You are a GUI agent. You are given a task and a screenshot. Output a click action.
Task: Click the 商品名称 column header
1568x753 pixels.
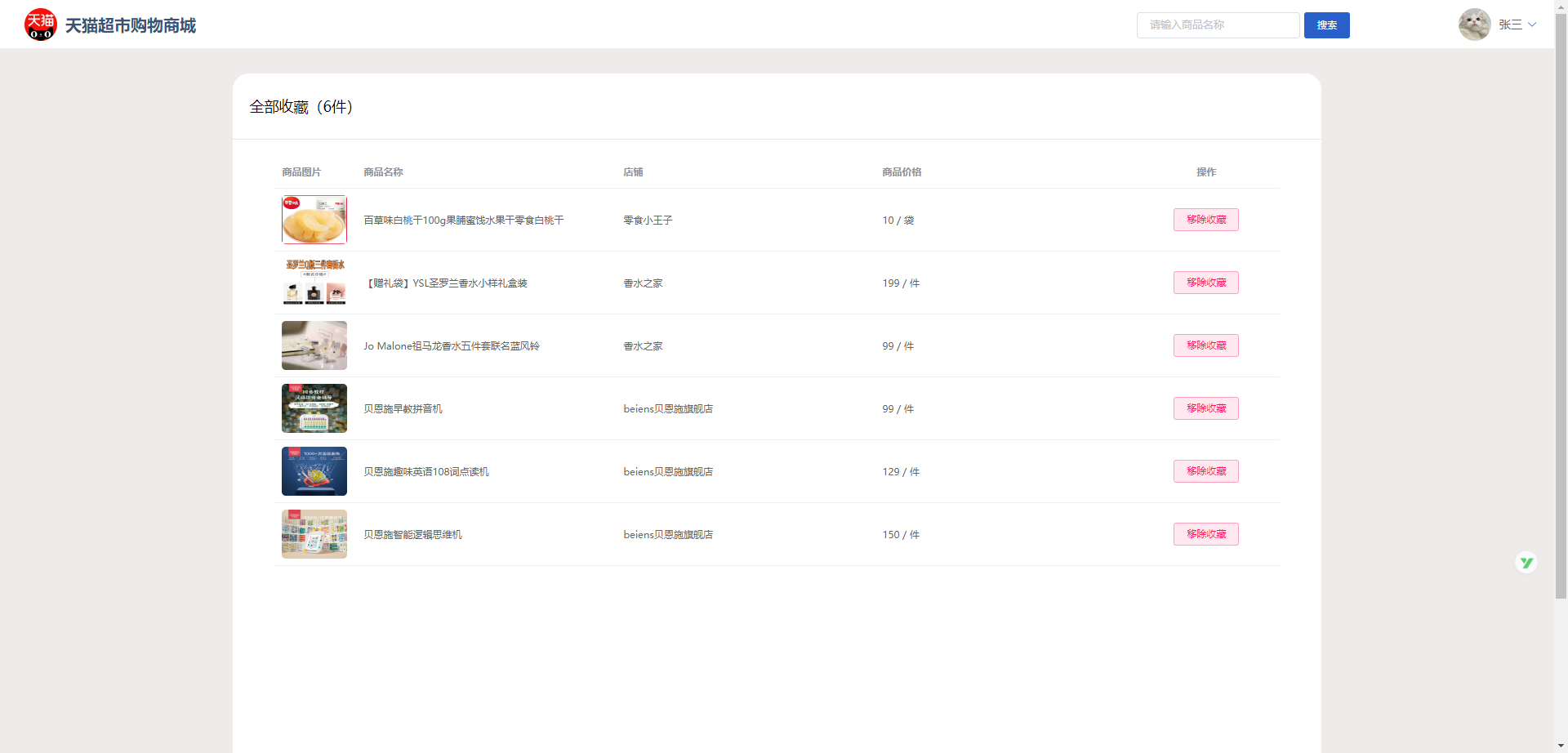(x=383, y=172)
